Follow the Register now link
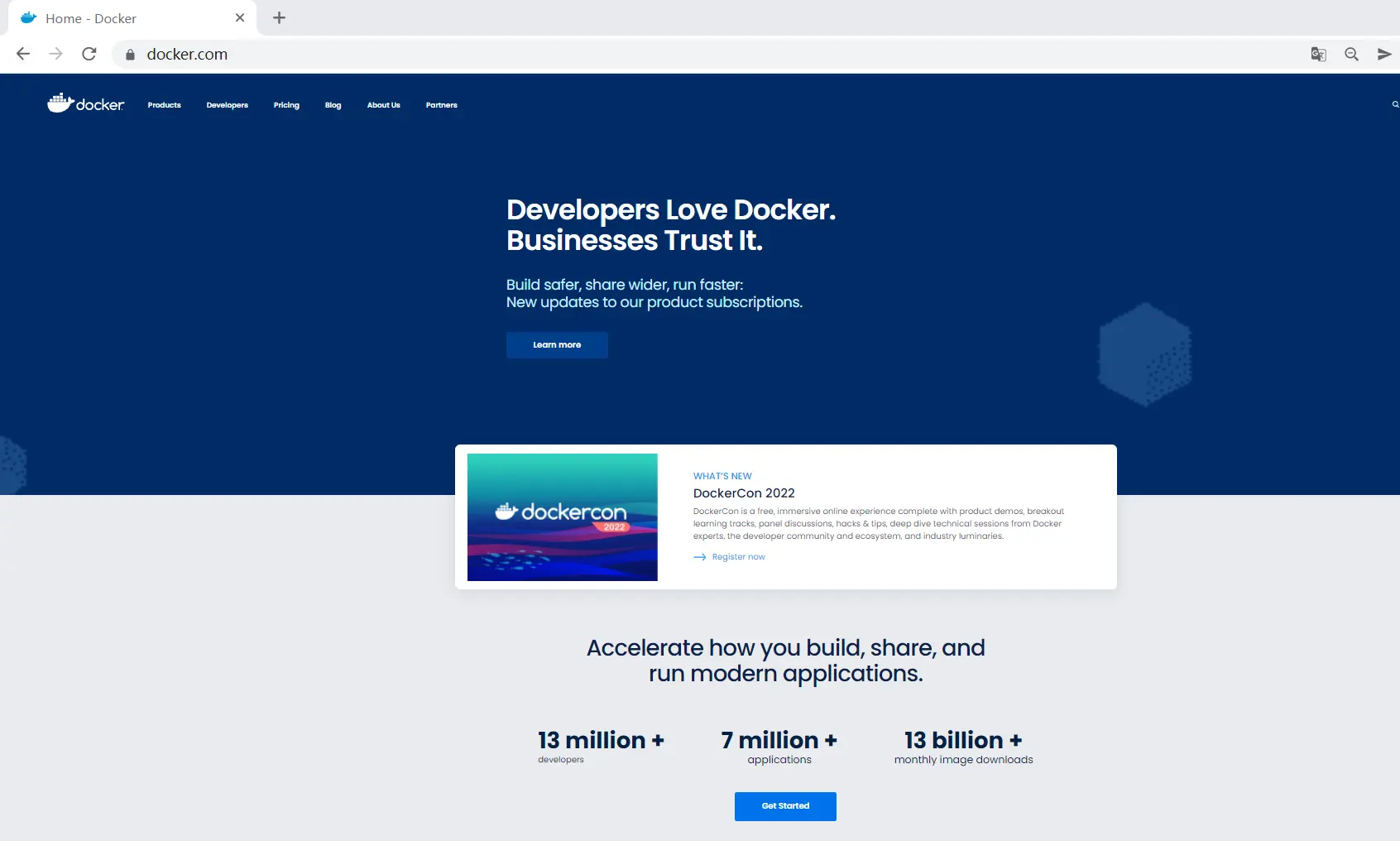 (739, 557)
